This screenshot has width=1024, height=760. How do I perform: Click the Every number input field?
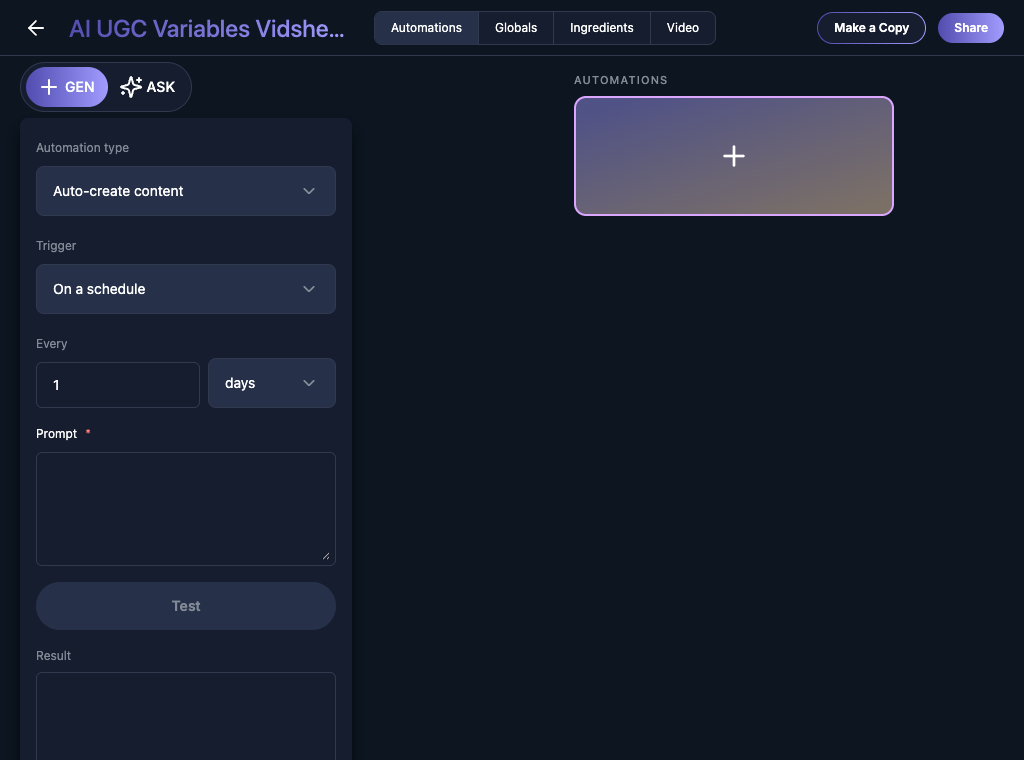pyautogui.click(x=118, y=385)
